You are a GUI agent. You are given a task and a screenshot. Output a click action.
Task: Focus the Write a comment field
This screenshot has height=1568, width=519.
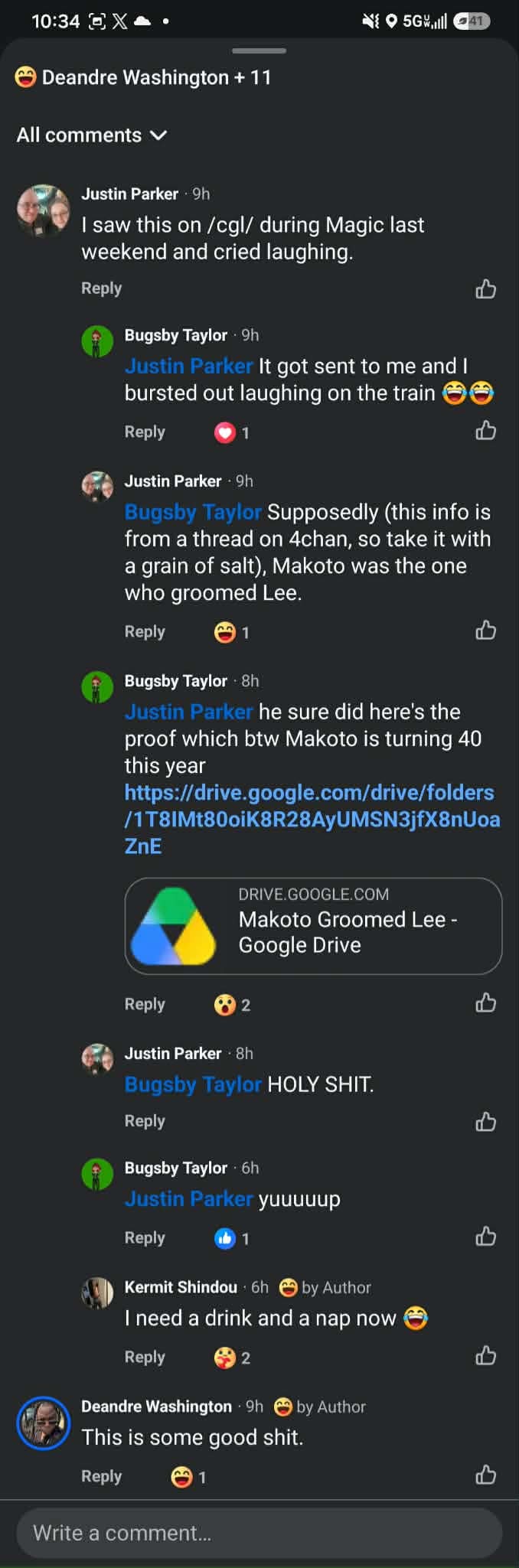[259, 1533]
